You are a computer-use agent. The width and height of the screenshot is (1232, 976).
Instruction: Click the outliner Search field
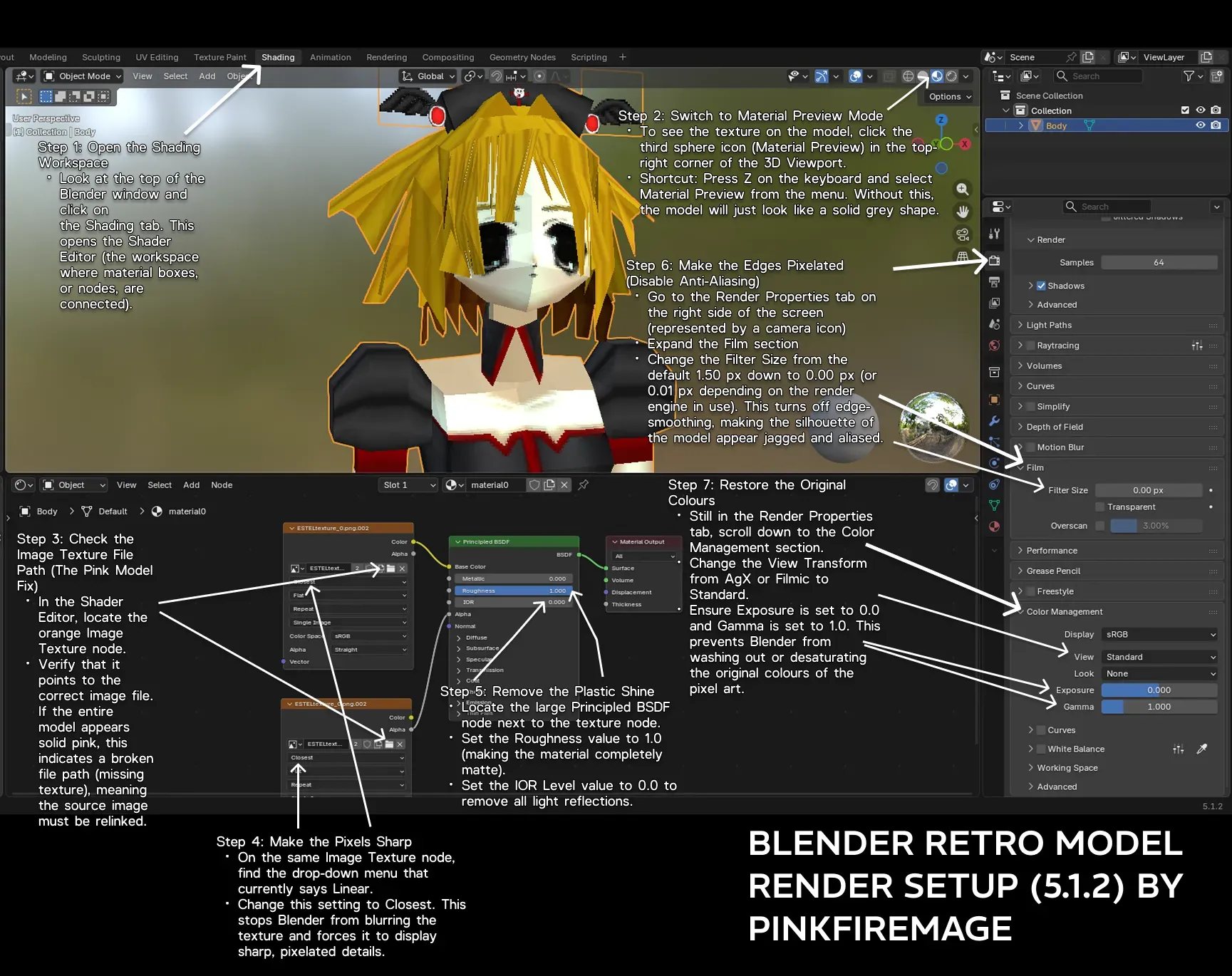coord(1097,76)
